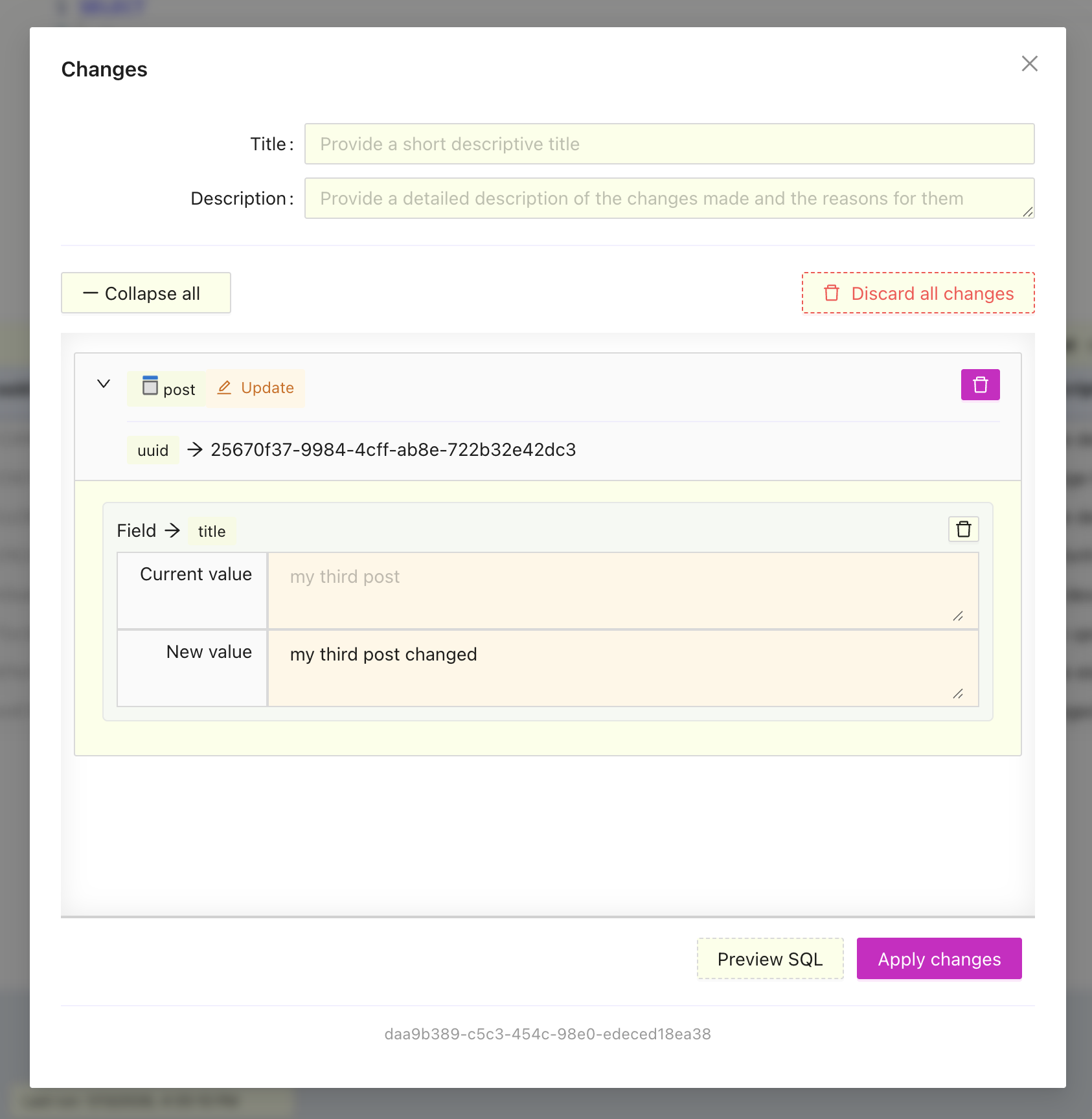Delete post change with purple trash button
The width and height of the screenshot is (1092, 1119).
click(x=980, y=385)
